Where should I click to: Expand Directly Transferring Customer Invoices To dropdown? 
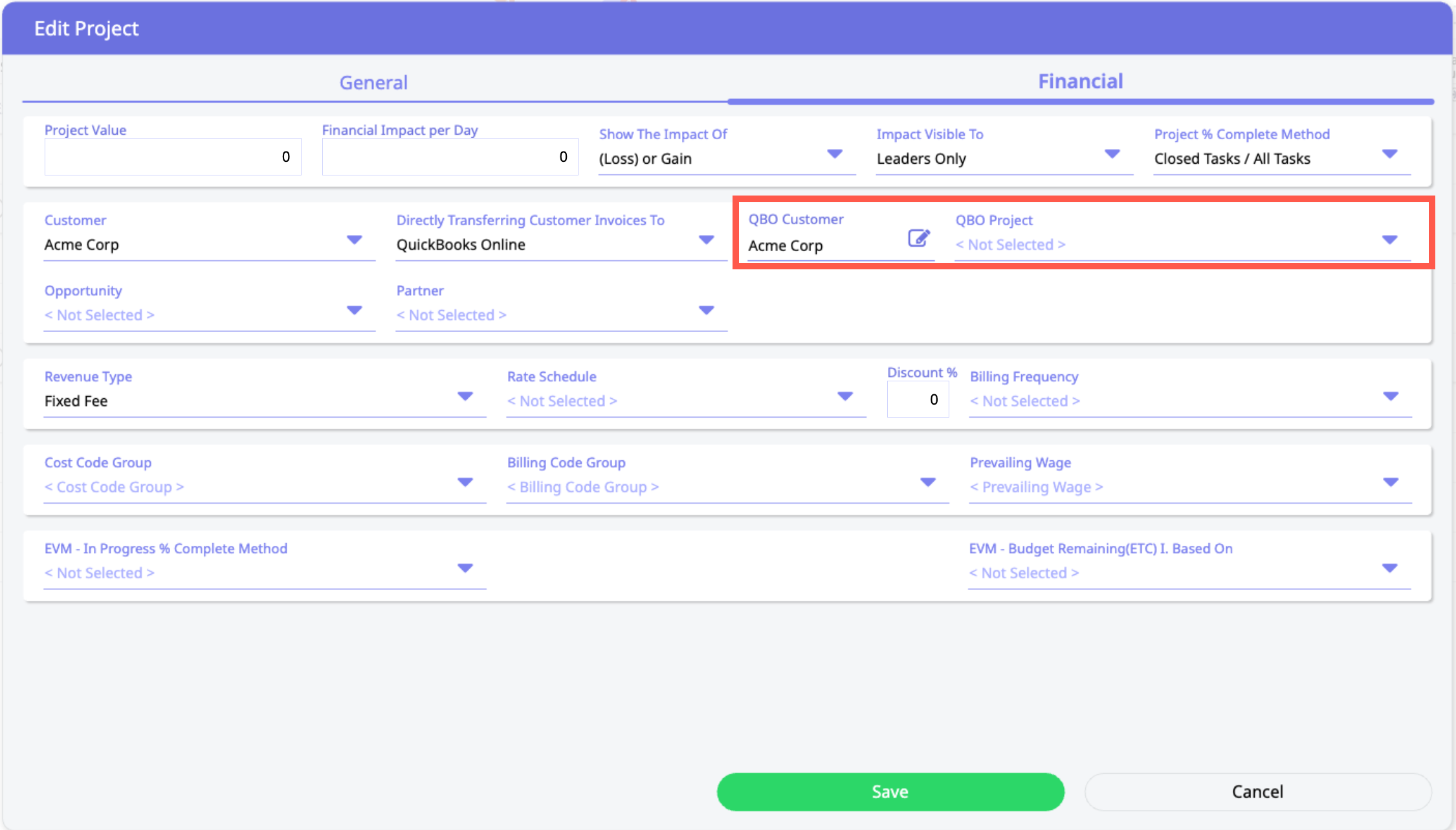click(706, 240)
